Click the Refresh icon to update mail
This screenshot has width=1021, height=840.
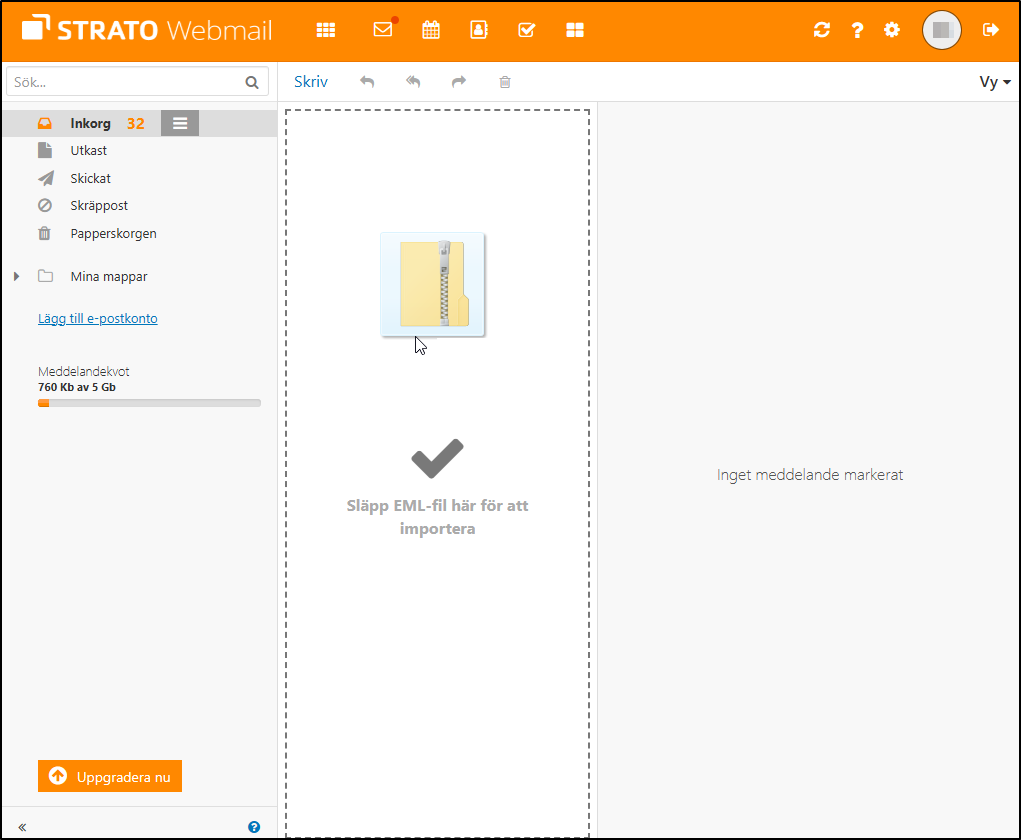[x=821, y=30]
